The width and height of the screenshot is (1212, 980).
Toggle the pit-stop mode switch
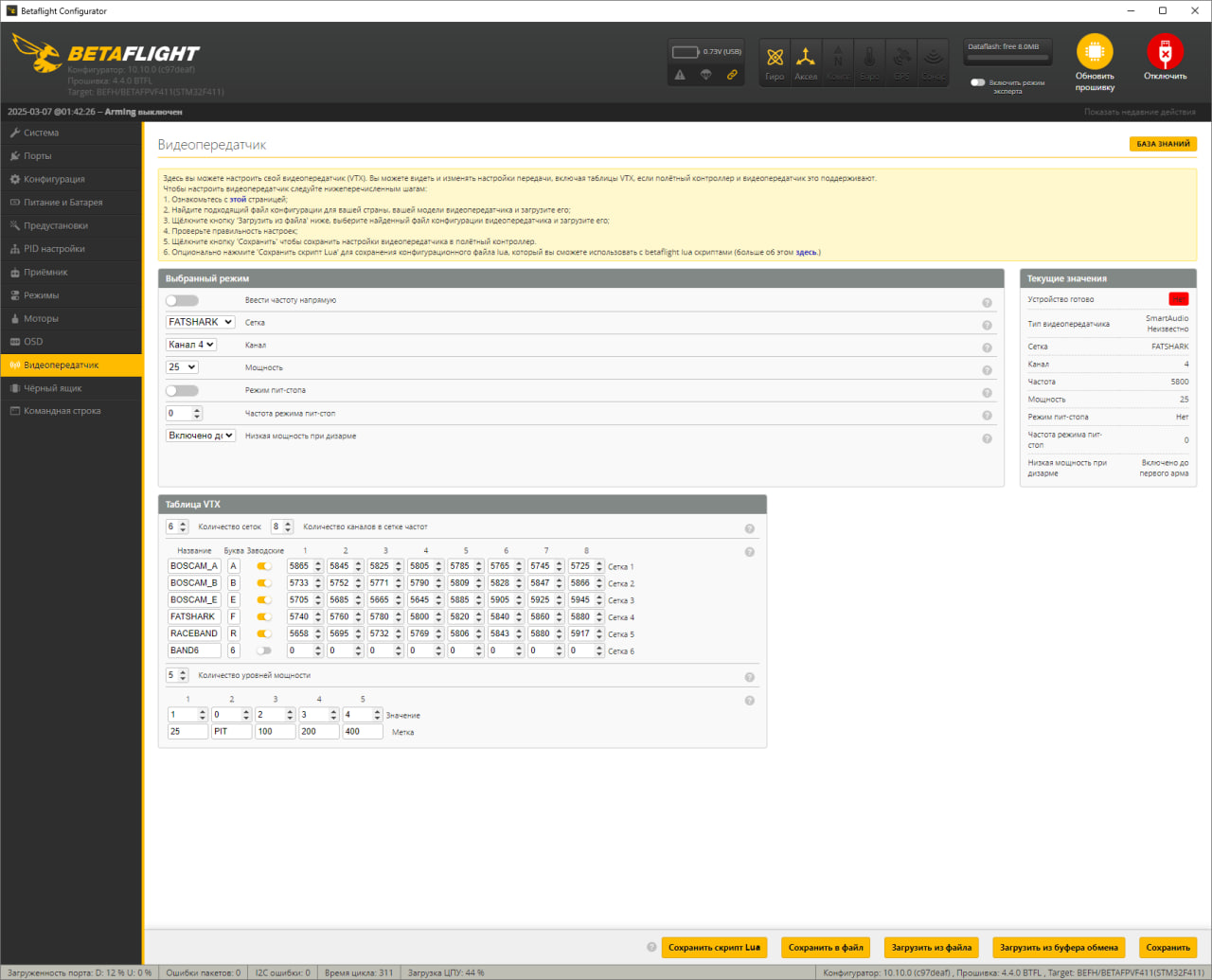pos(182,390)
